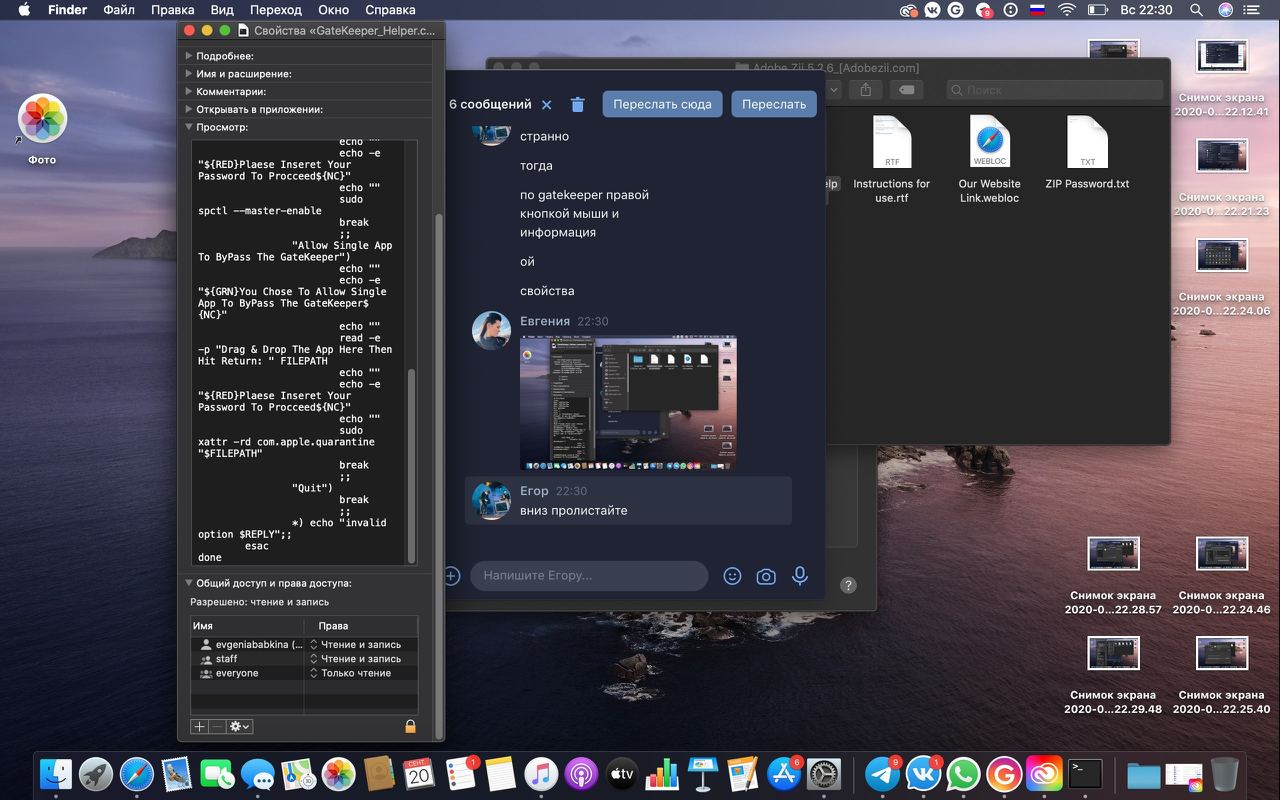
Task: Open the Music app from the Dock
Action: click(540, 774)
